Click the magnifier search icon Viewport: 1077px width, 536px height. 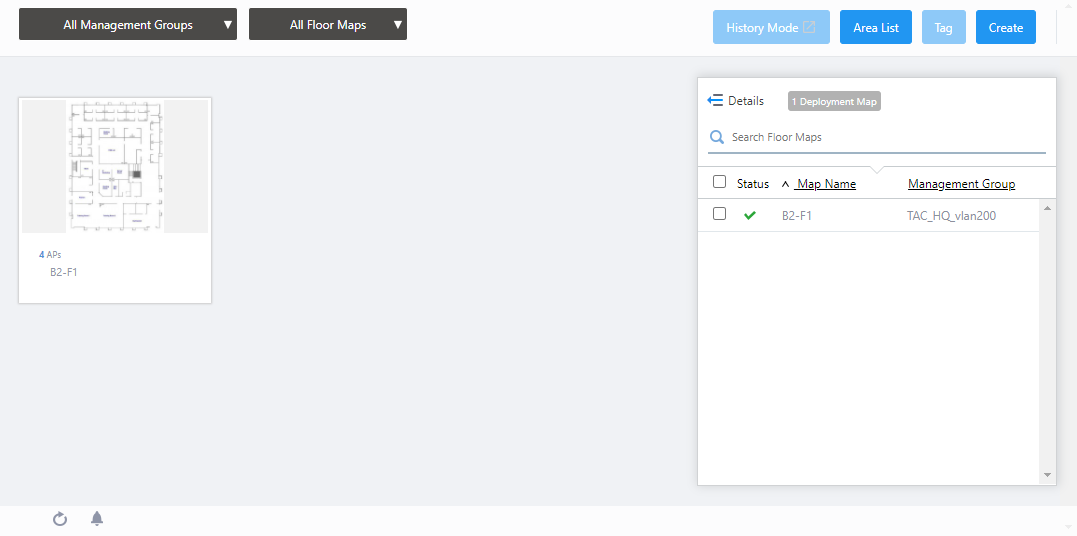[x=717, y=137]
